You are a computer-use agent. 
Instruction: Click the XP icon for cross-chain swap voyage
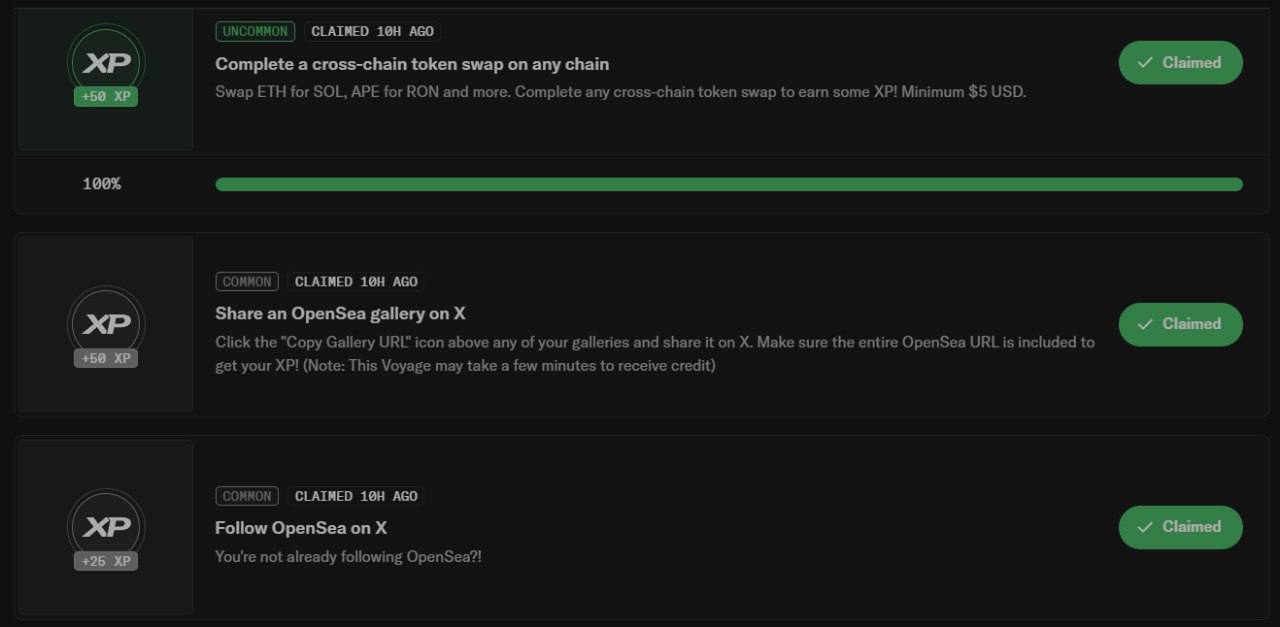coord(106,63)
